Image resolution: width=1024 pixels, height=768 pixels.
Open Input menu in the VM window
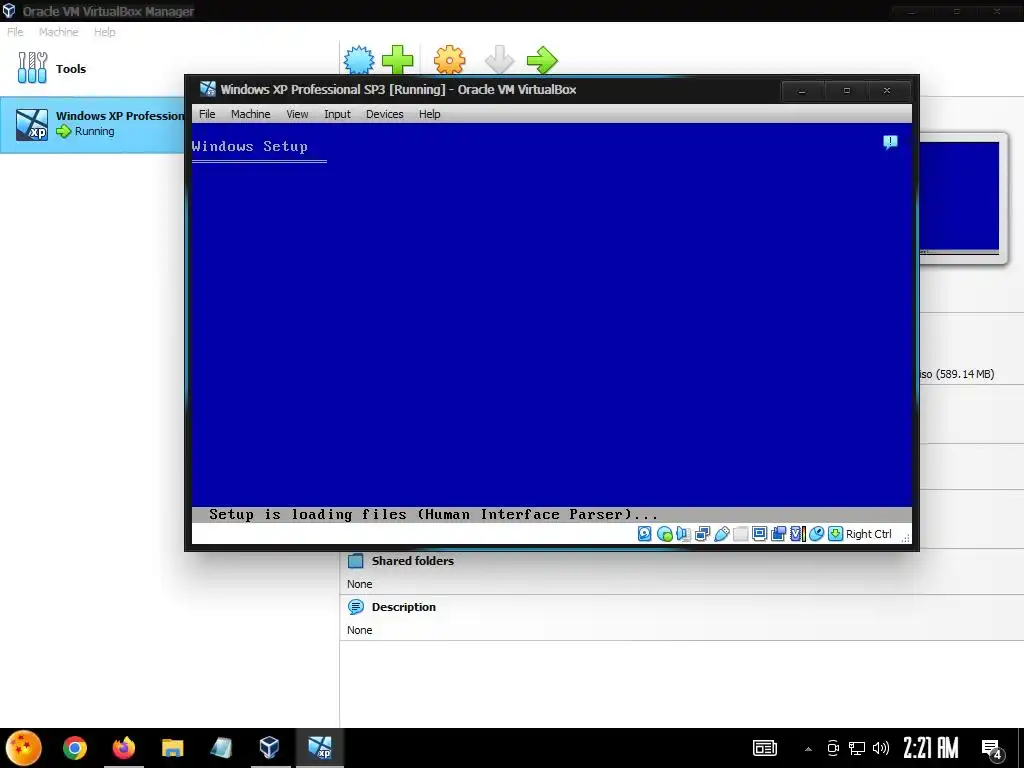coord(337,114)
